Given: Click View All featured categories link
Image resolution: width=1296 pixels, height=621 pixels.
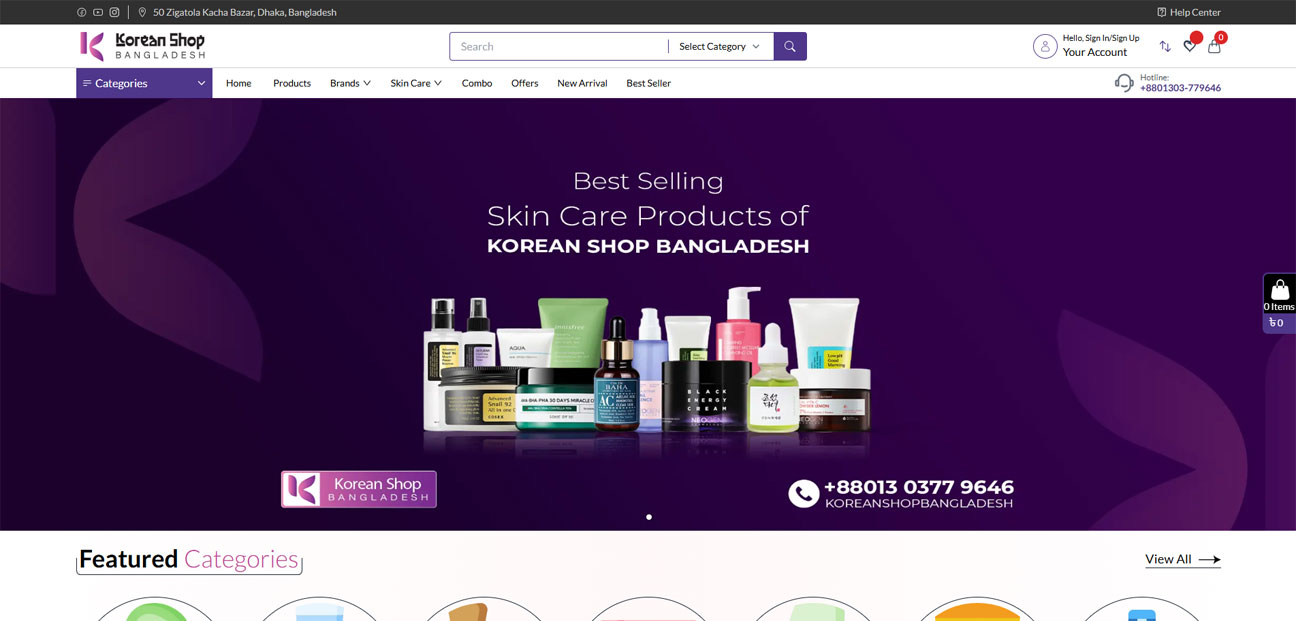Looking at the screenshot, I should pyautogui.click(x=1183, y=559).
